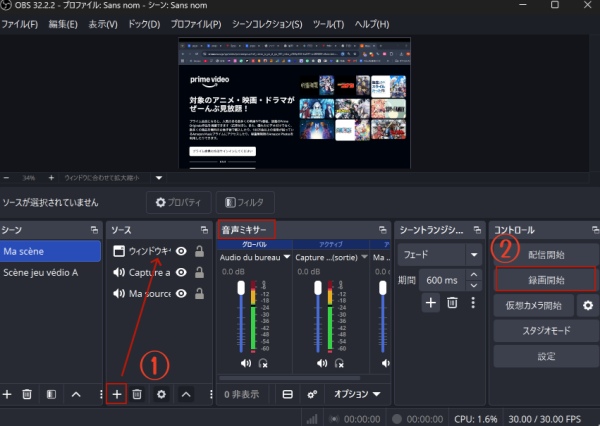The image size is (600, 426).
Task: Pop out the 音声ミキサー dock
Action: 382,230
